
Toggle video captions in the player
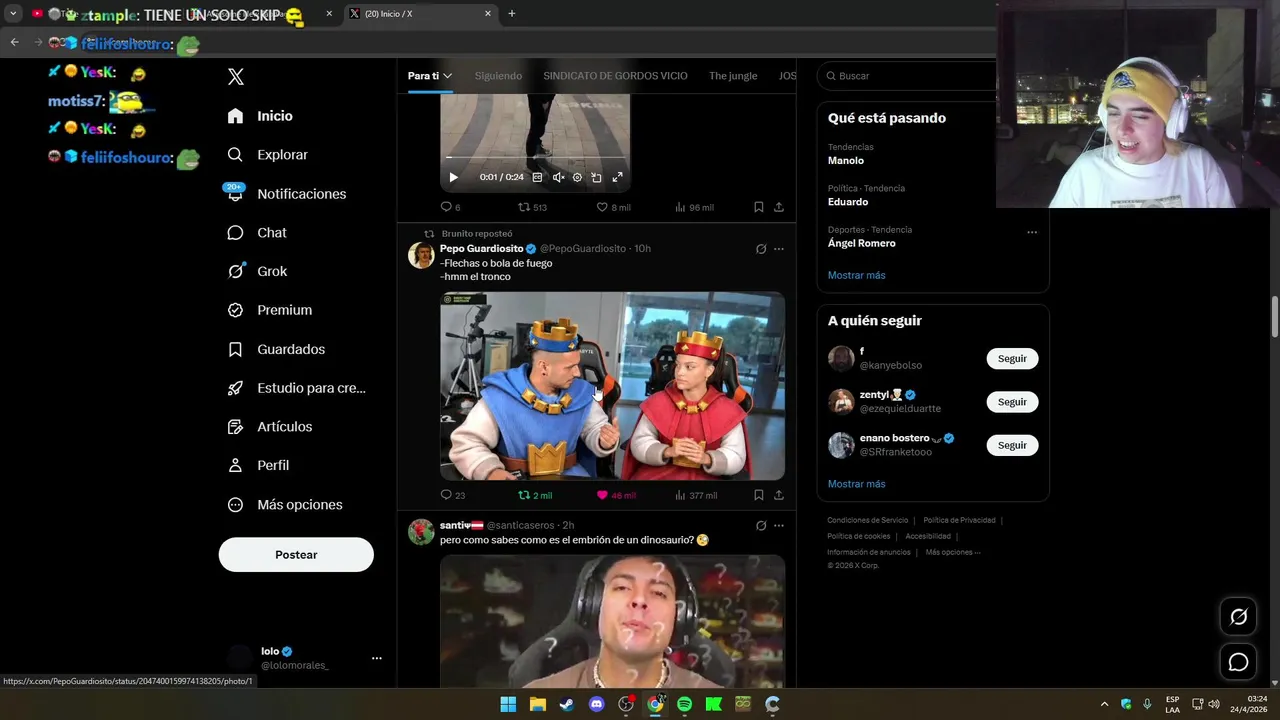537,177
